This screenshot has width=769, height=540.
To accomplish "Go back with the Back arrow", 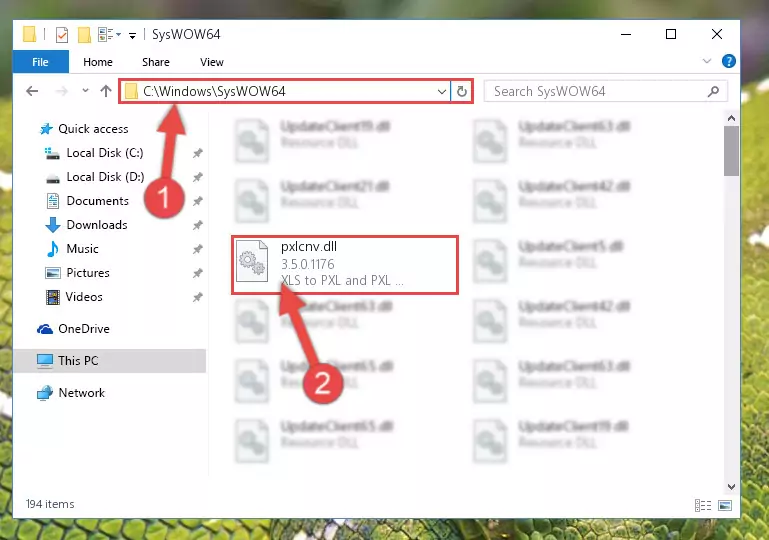I will (32, 91).
